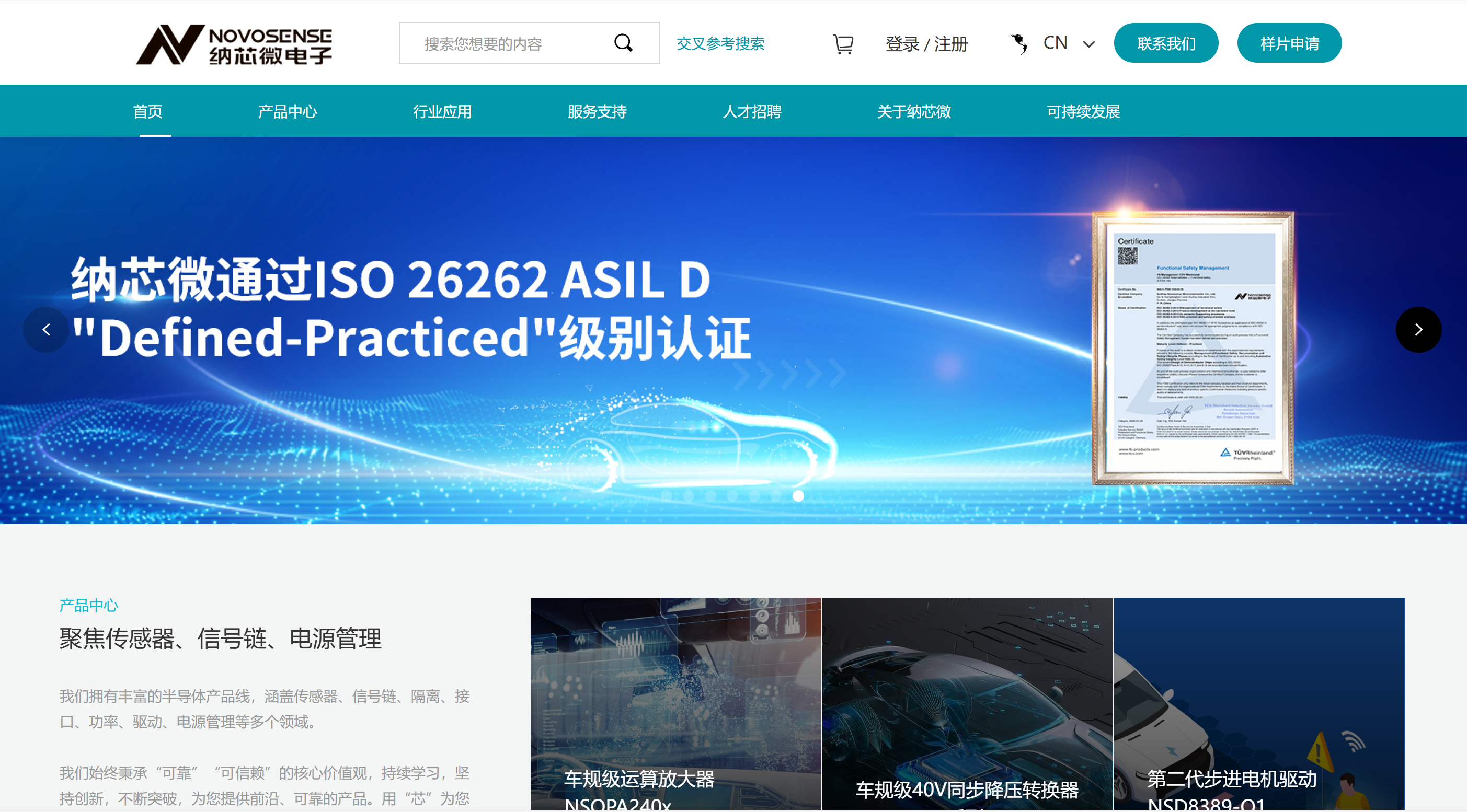Open the 车规级40V同步降压转换器 product thumbnail
Screen dimensions: 1467x812
(968, 703)
